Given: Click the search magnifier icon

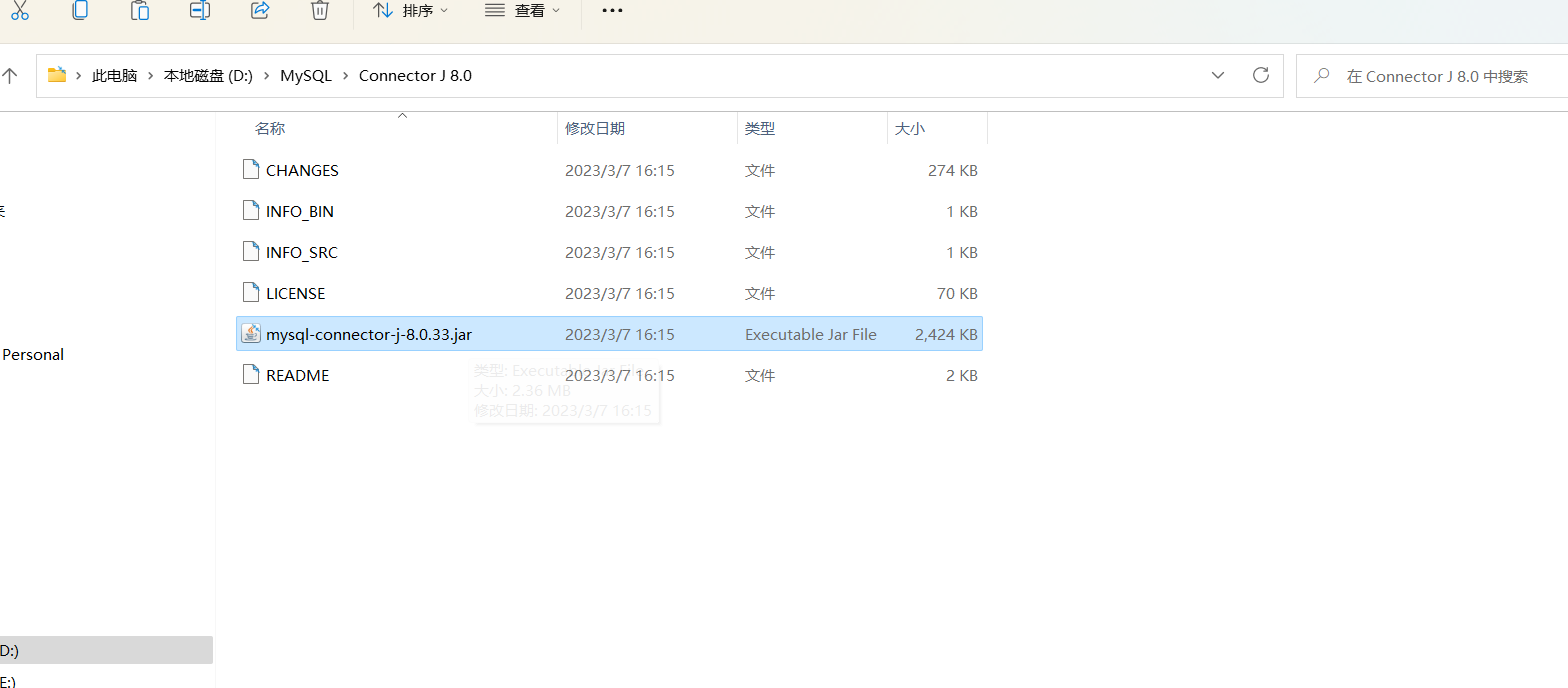Looking at the screenshot, I should [1322, 75].
